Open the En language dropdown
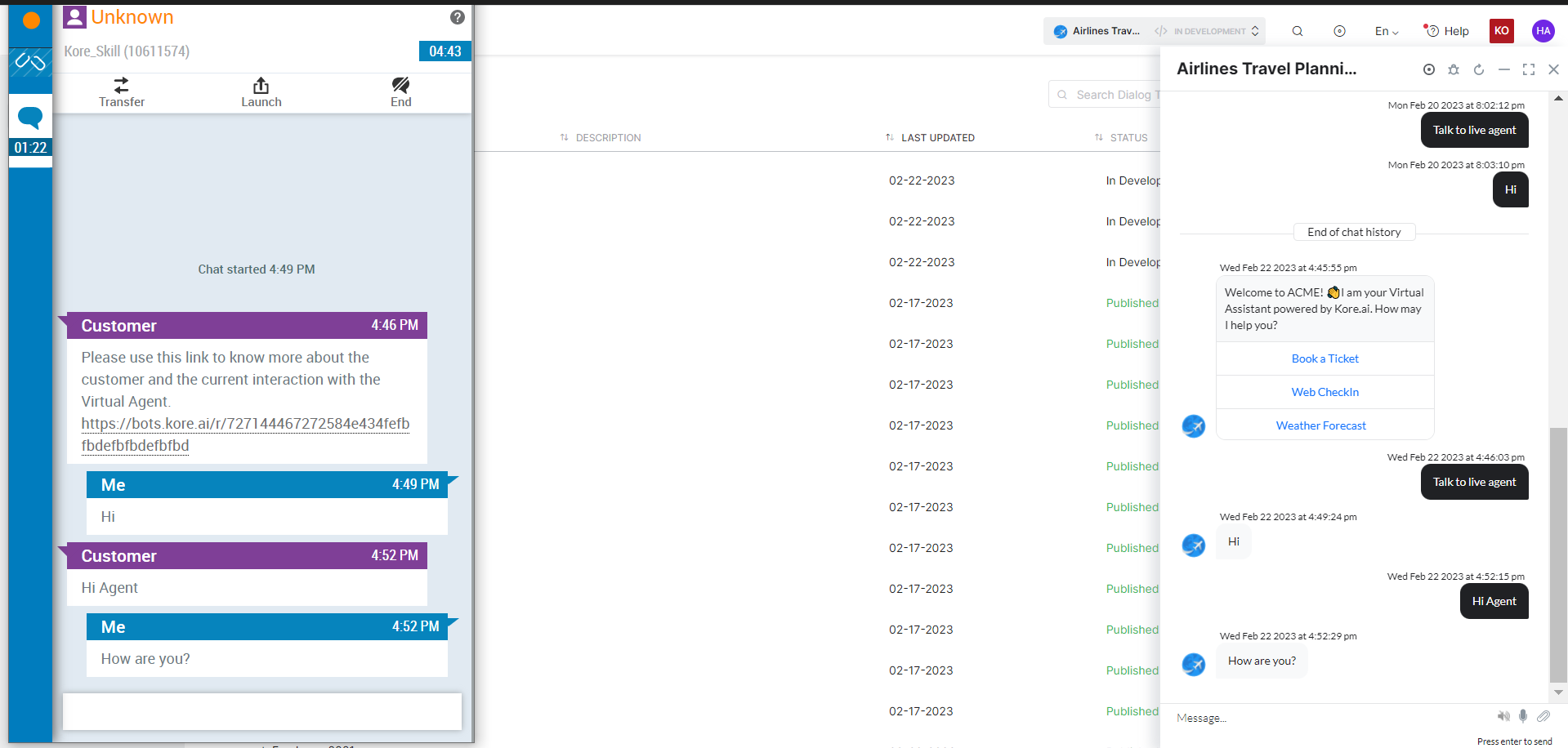The width and height of the screenshot is (1568, 748). point(1386,31)
